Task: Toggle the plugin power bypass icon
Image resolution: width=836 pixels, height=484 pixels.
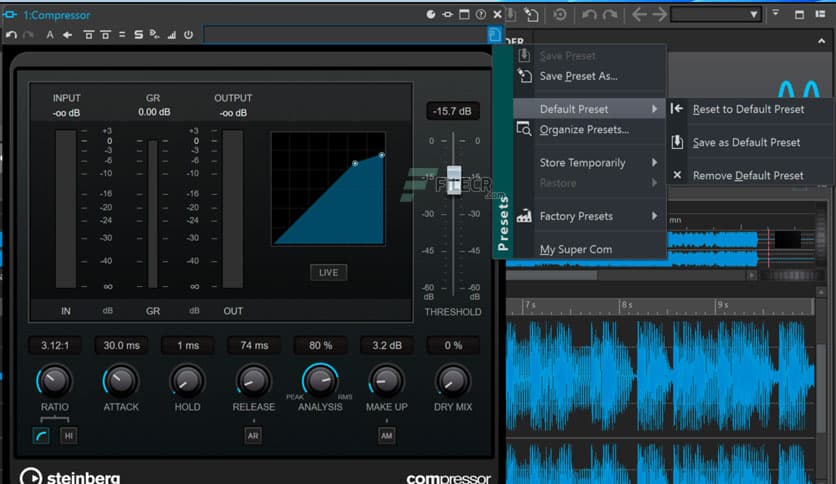Action: point(188,35)
